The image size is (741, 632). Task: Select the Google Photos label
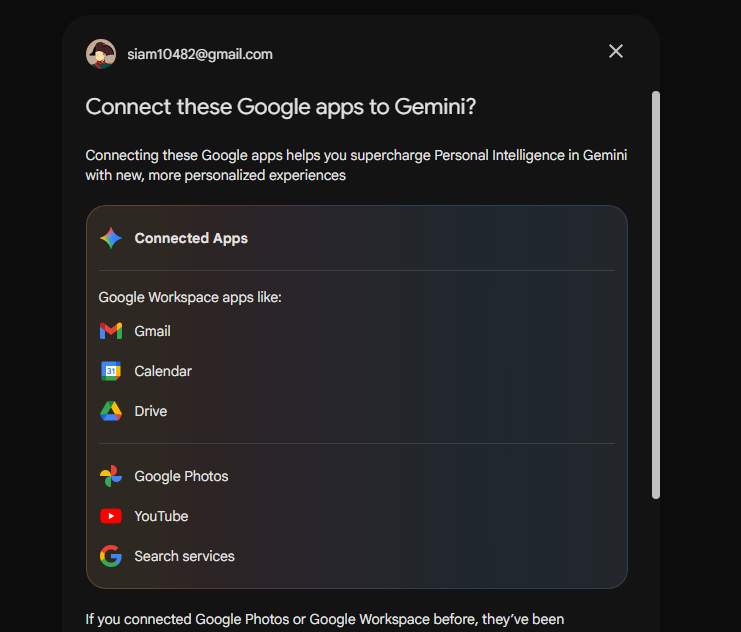pos(181,476)
